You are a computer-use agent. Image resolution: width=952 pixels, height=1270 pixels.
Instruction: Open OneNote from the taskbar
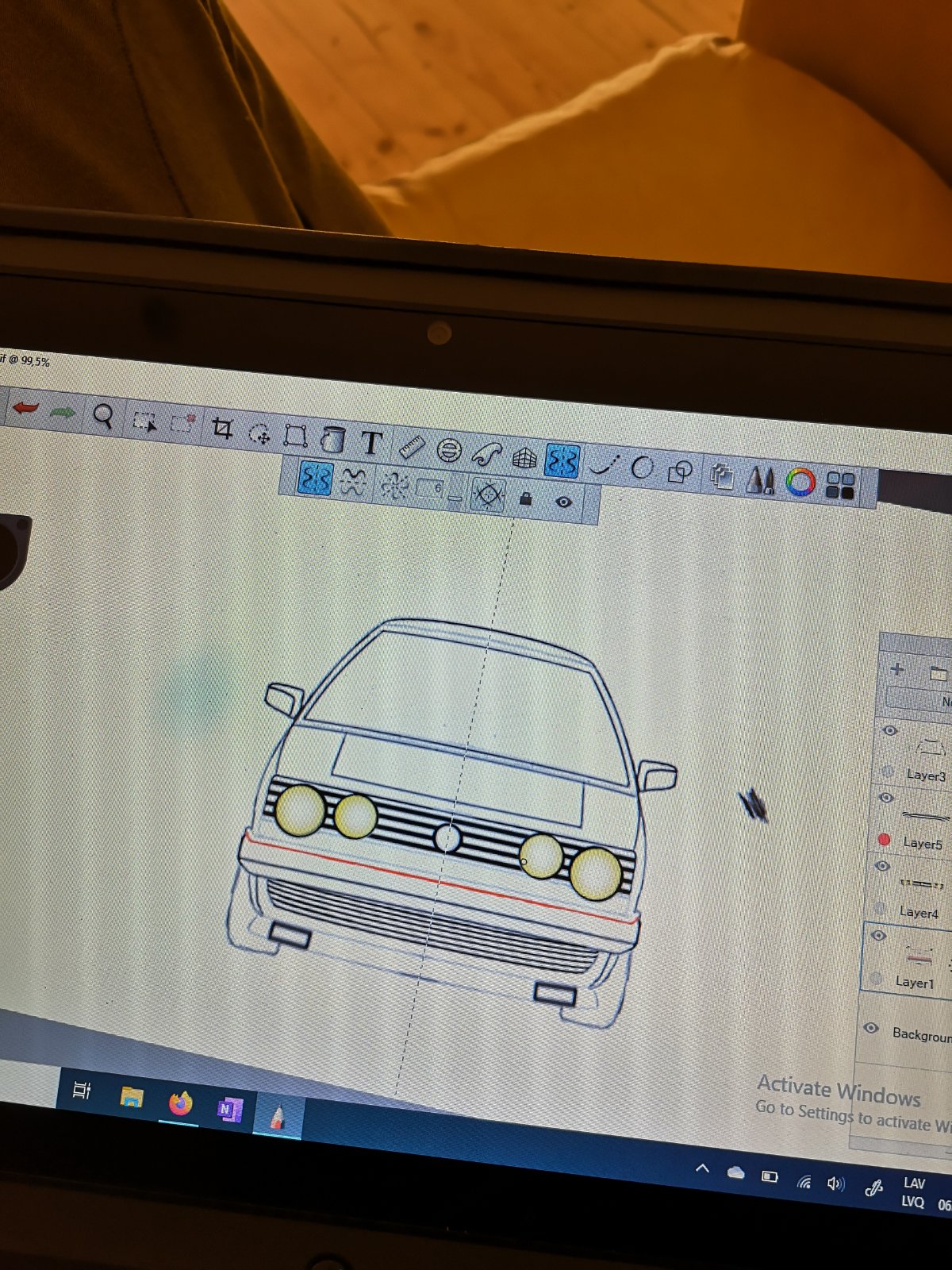click(230, 1109)
